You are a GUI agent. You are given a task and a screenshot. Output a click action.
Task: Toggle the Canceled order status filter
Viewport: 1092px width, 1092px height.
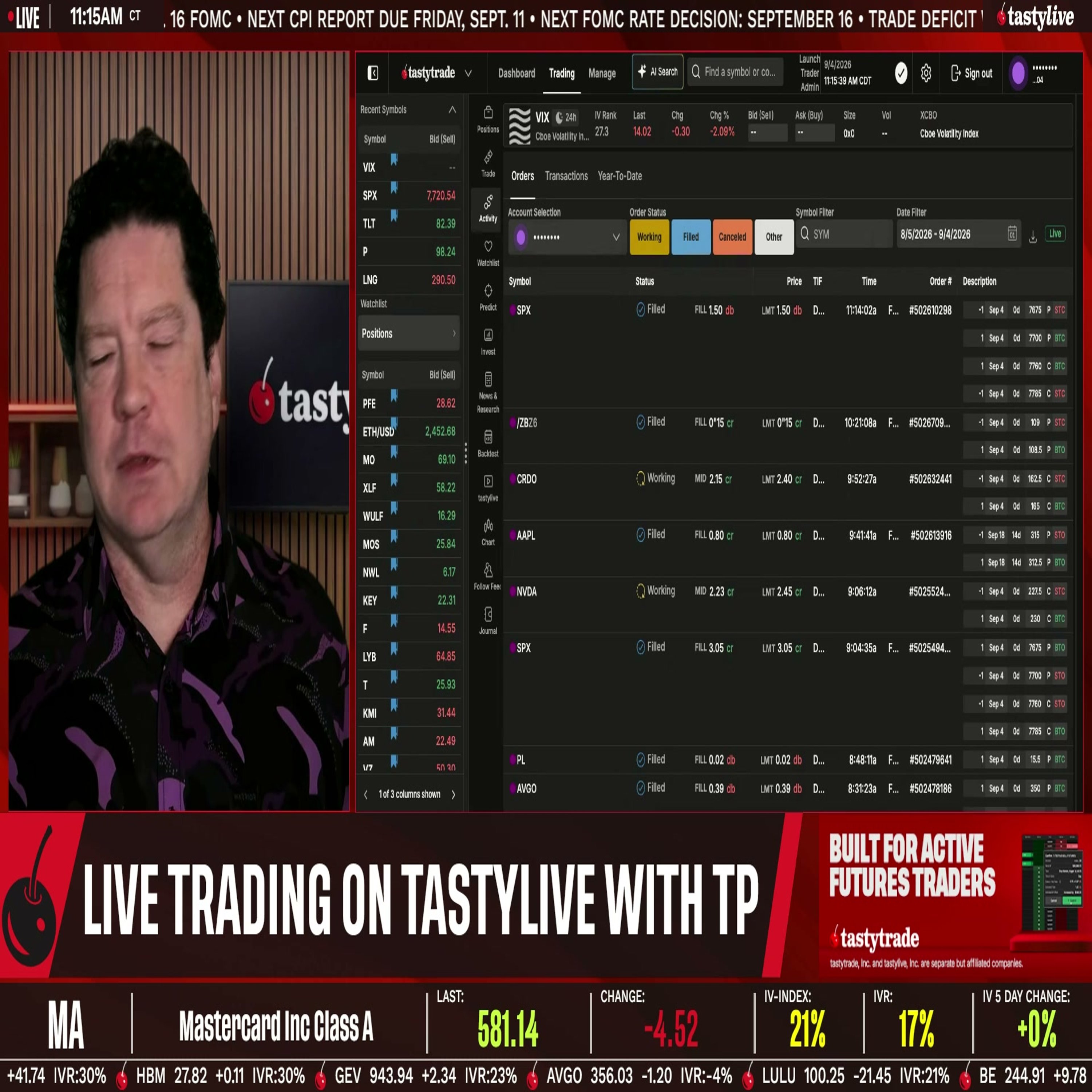tap(732, 237)
